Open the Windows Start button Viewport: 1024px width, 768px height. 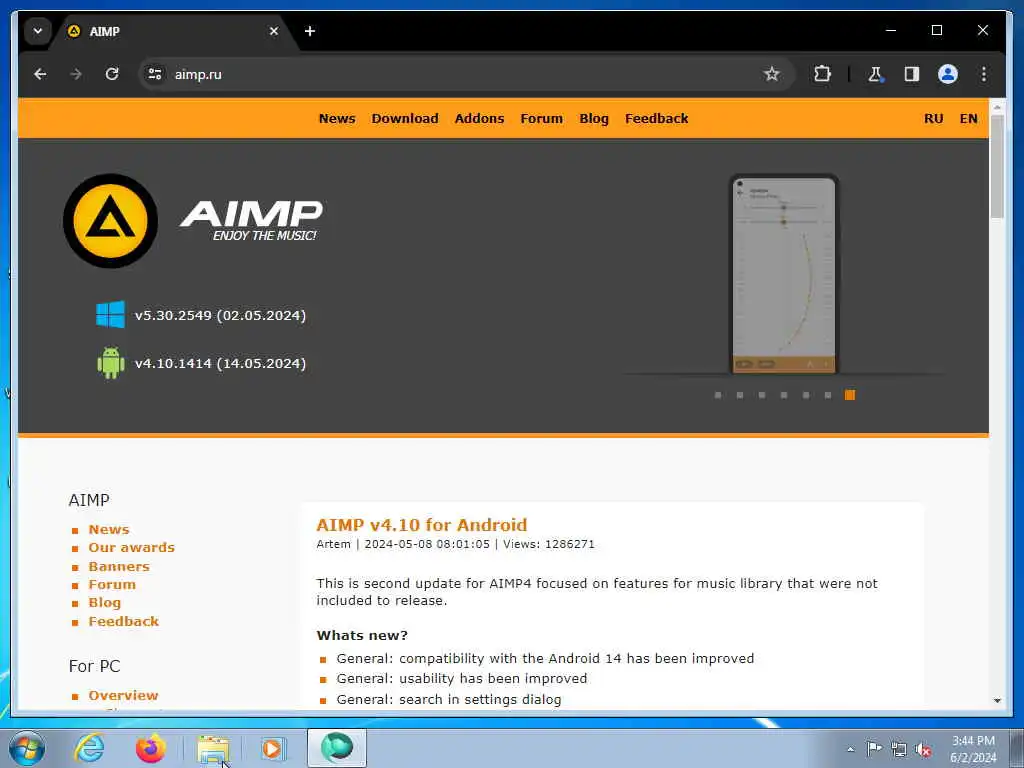click(27, 748)
